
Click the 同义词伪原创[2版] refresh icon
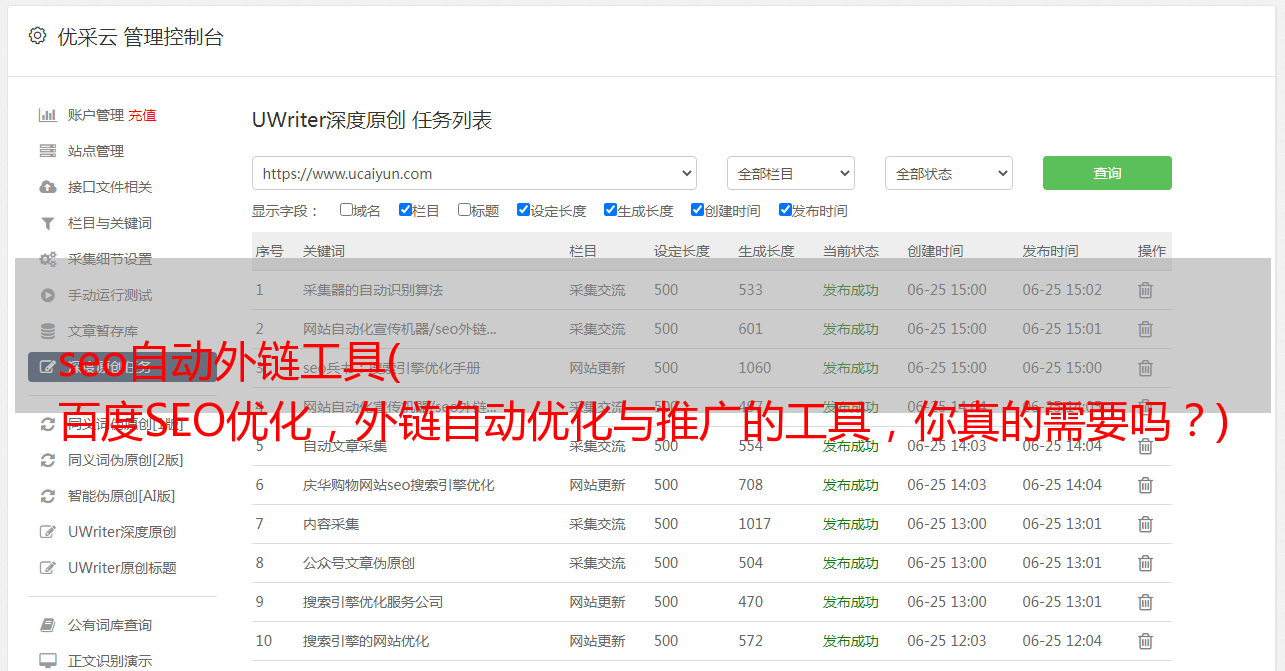[x=47, y=460]
